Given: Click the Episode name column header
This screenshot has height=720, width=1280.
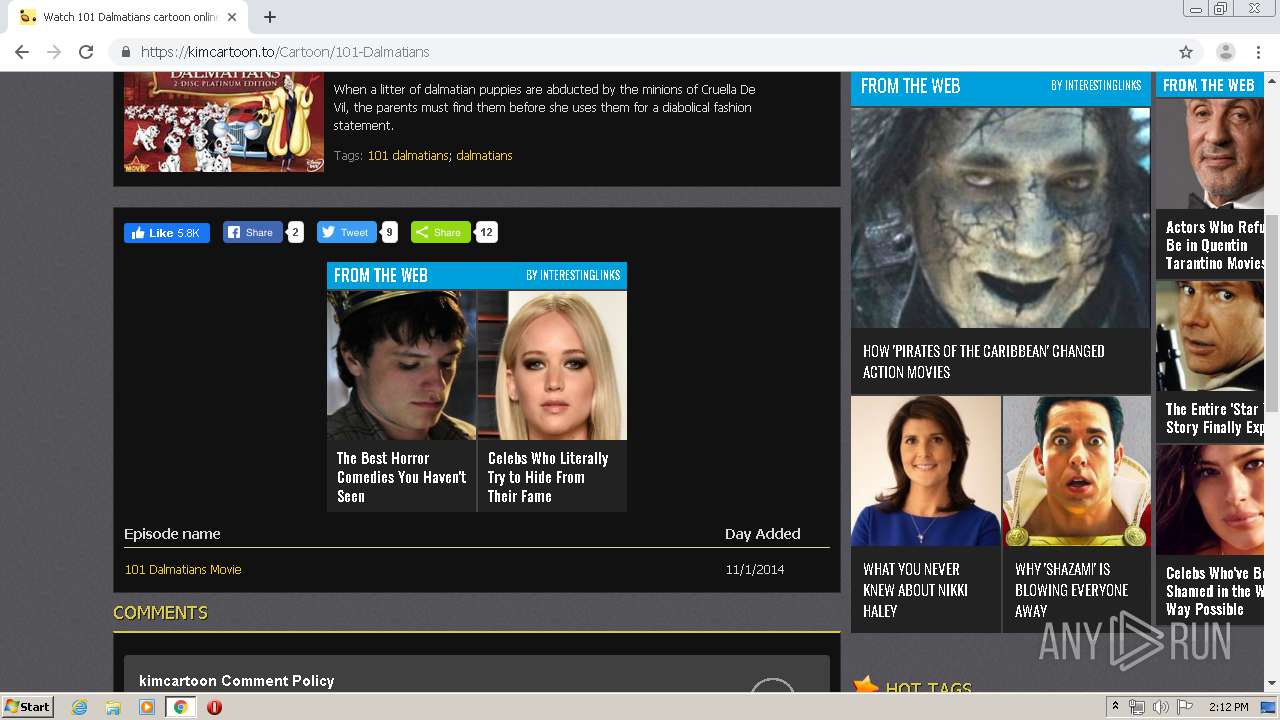Looking at the screenshot, I should tap(172, 534).
